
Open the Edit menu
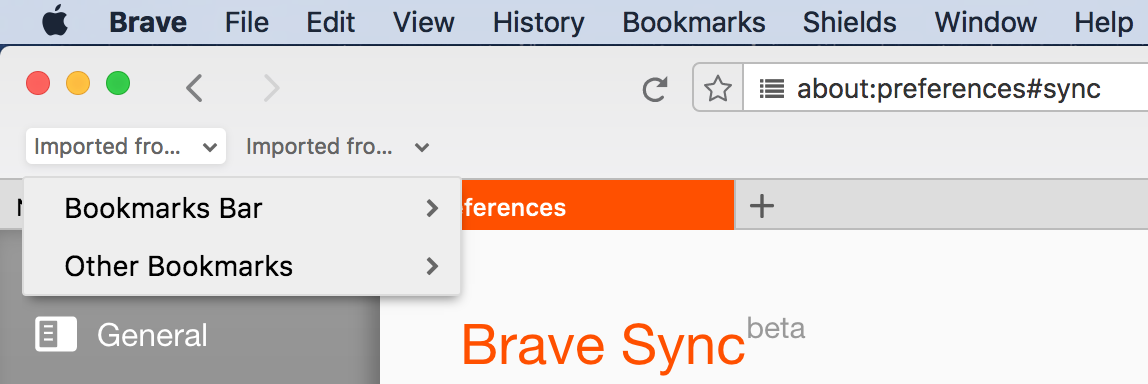coord(331,23)
